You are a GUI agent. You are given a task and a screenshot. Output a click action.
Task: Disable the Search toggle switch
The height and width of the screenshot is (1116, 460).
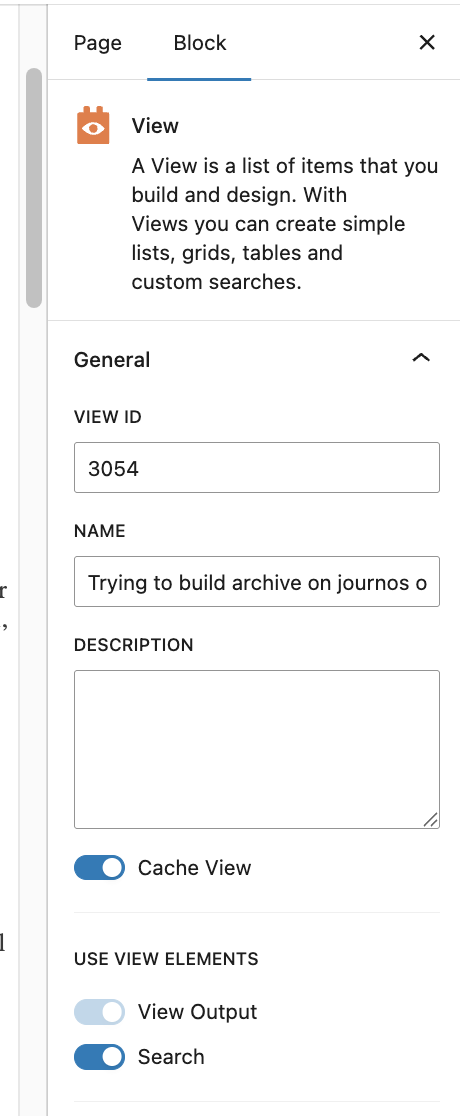click(x=100, y=1057)
